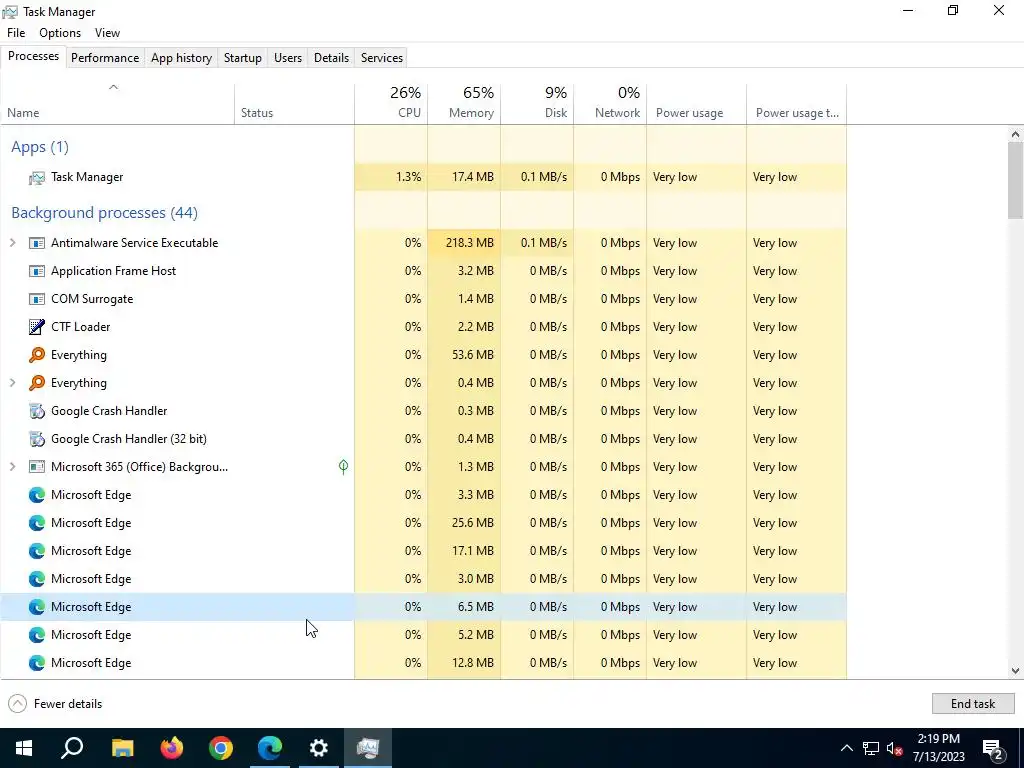This screenshot has width=1024, height=768.
Task: Sort by the Status column header
Action: point(295,104)
